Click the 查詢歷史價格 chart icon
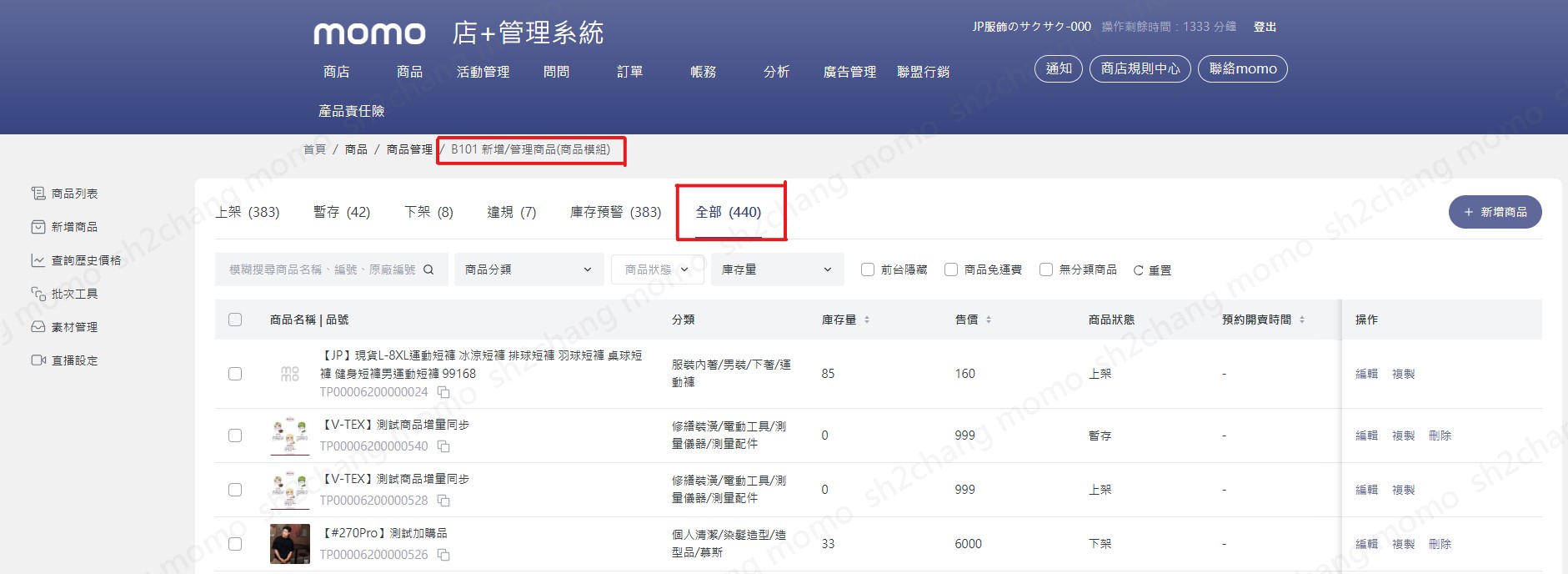This screenshot has width=1568, height=574. 38,260
